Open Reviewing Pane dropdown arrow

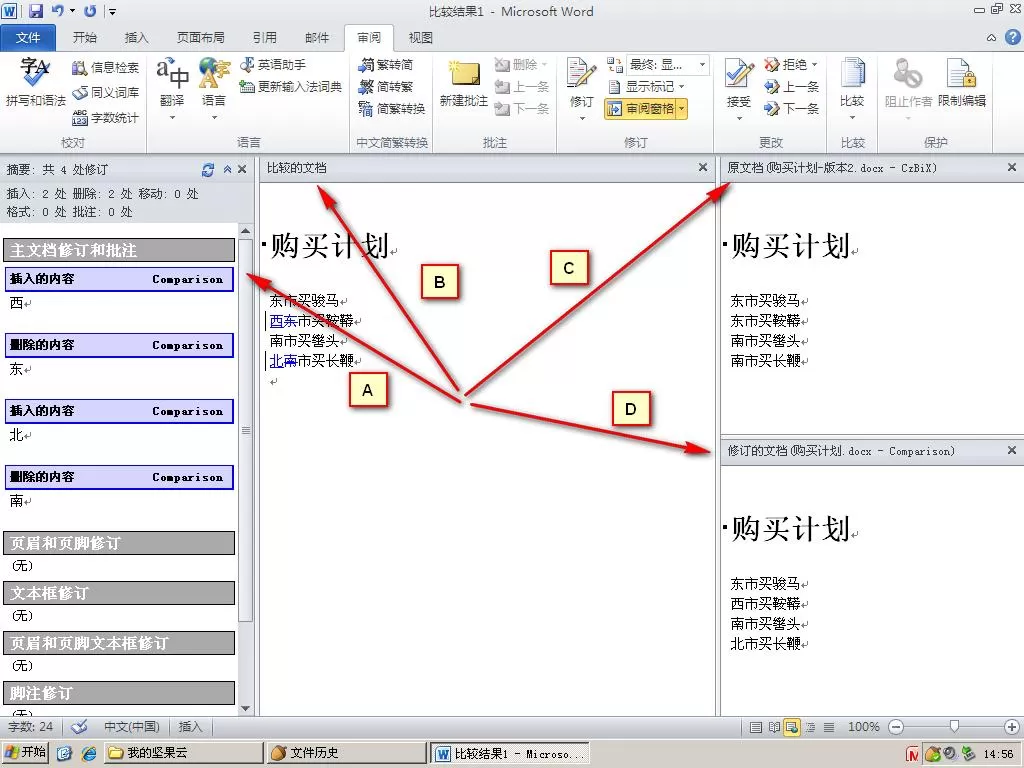pyautogui.click(x=681, y=108)
